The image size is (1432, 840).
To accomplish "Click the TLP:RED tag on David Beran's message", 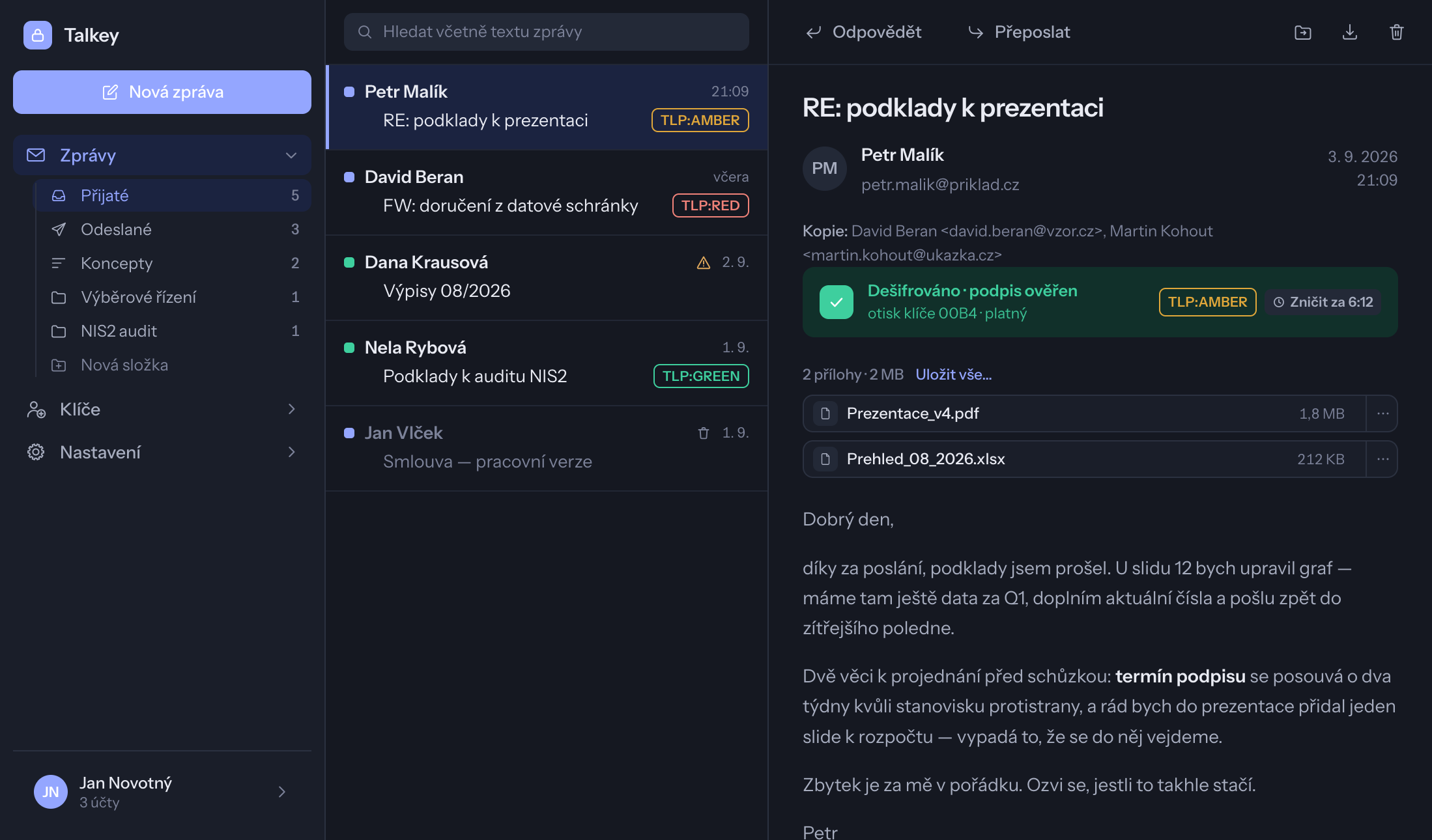I will (711, 206).
